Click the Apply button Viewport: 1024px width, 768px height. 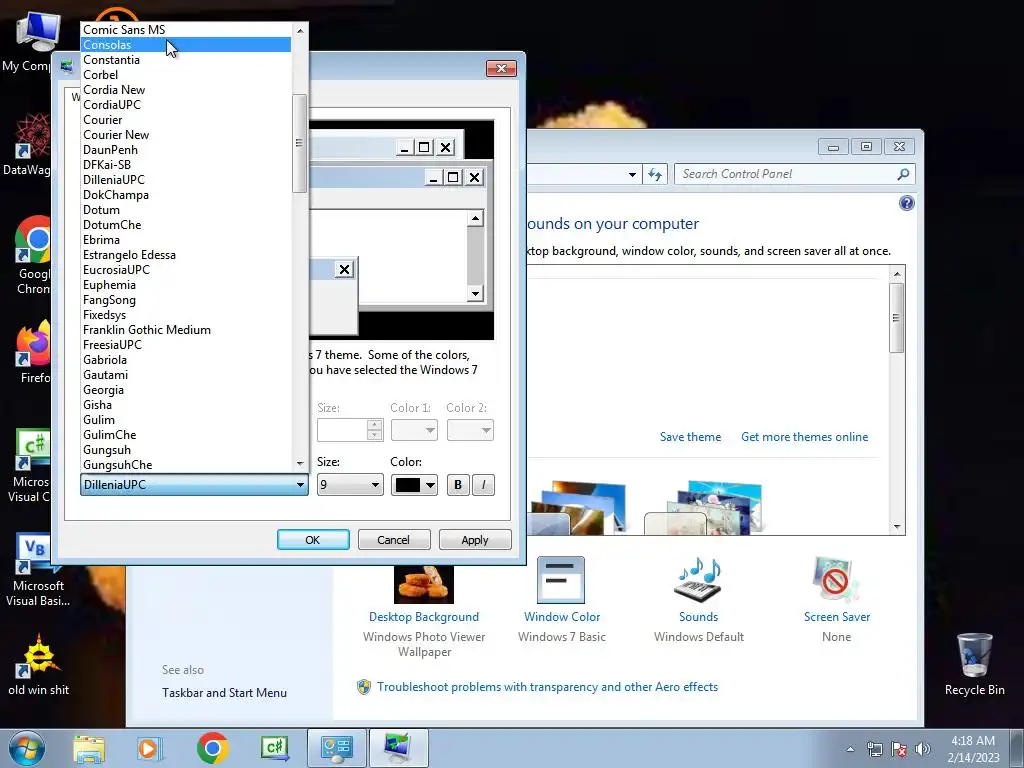click(475, 540)
